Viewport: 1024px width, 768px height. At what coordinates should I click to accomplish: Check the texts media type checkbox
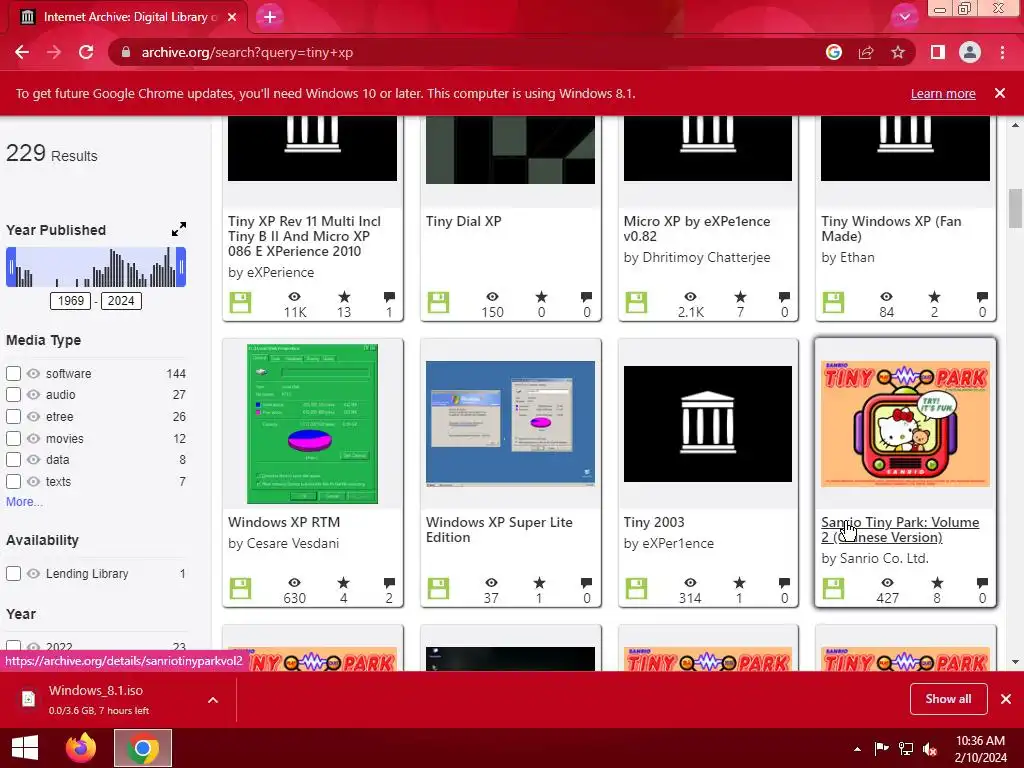click(x=13, y=481)
